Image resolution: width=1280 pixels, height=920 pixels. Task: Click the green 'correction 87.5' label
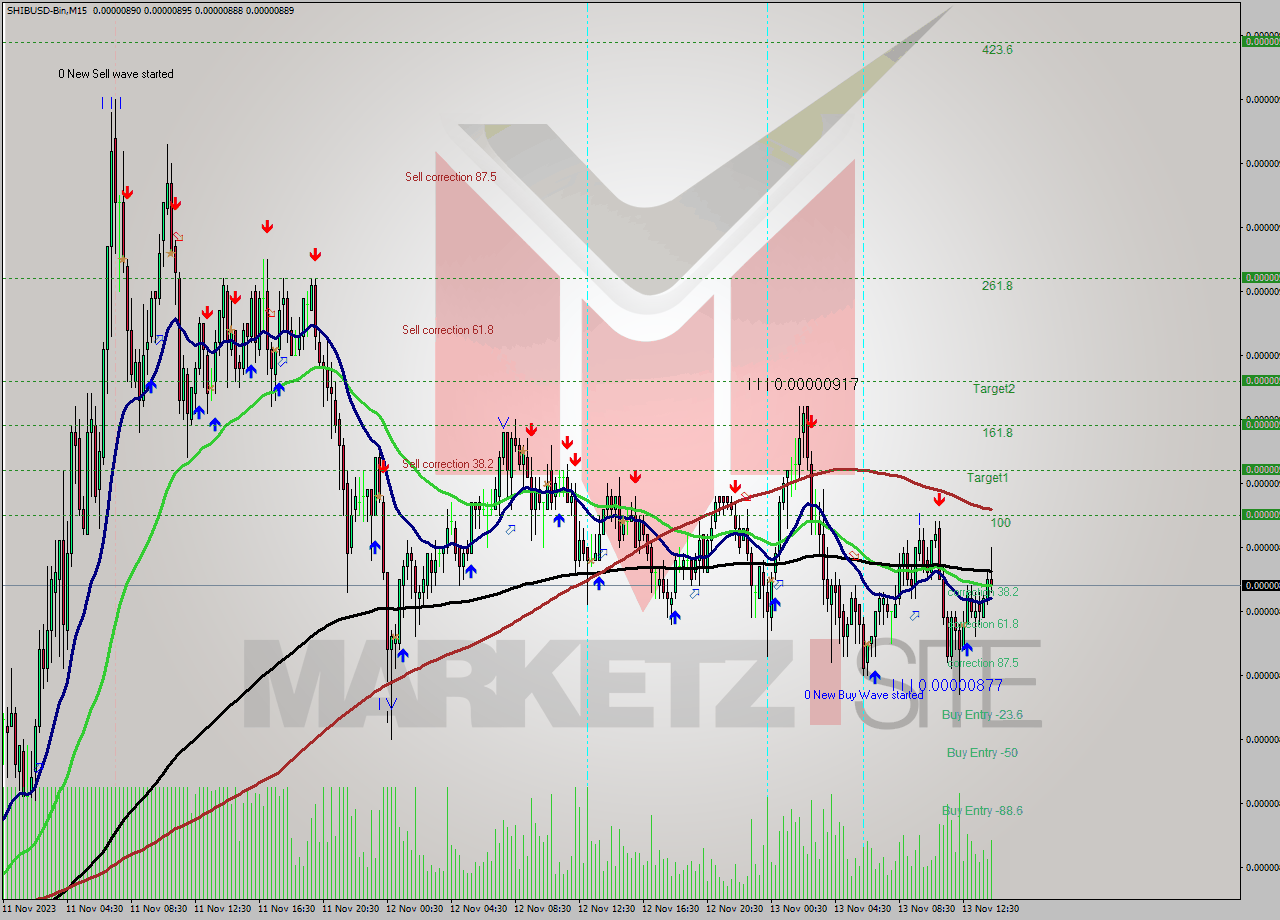[983, 663]
